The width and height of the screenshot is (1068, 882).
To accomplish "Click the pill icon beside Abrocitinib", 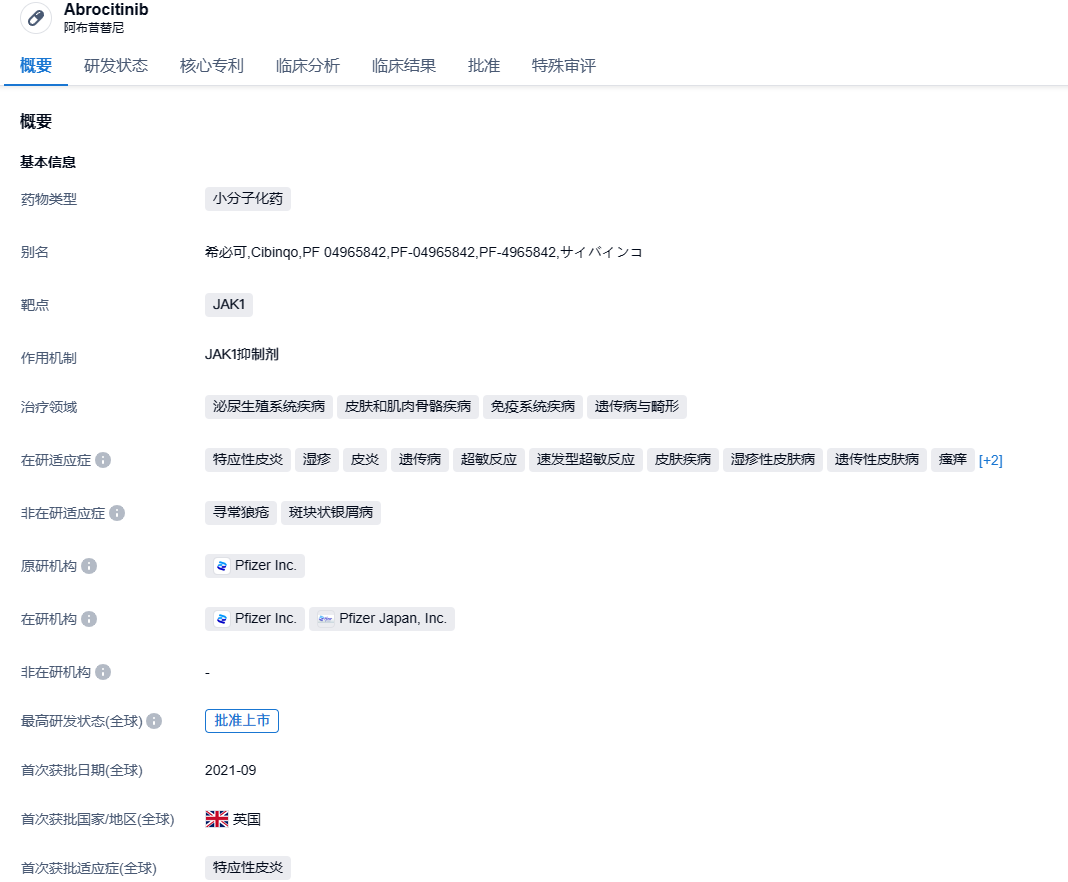I will coord(36,18).
